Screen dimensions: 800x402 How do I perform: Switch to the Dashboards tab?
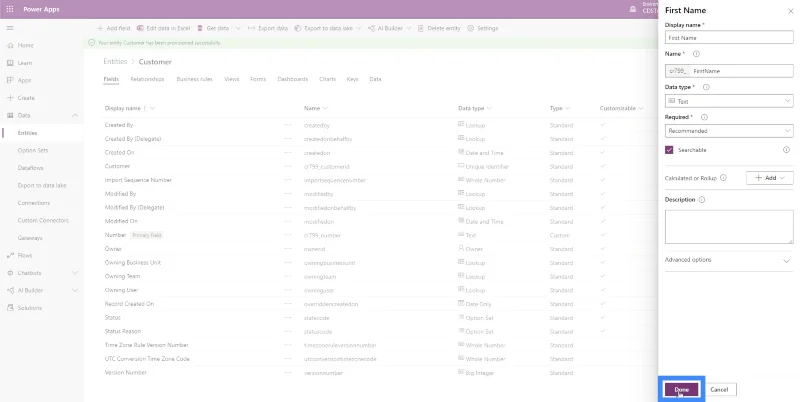[293, 79]
